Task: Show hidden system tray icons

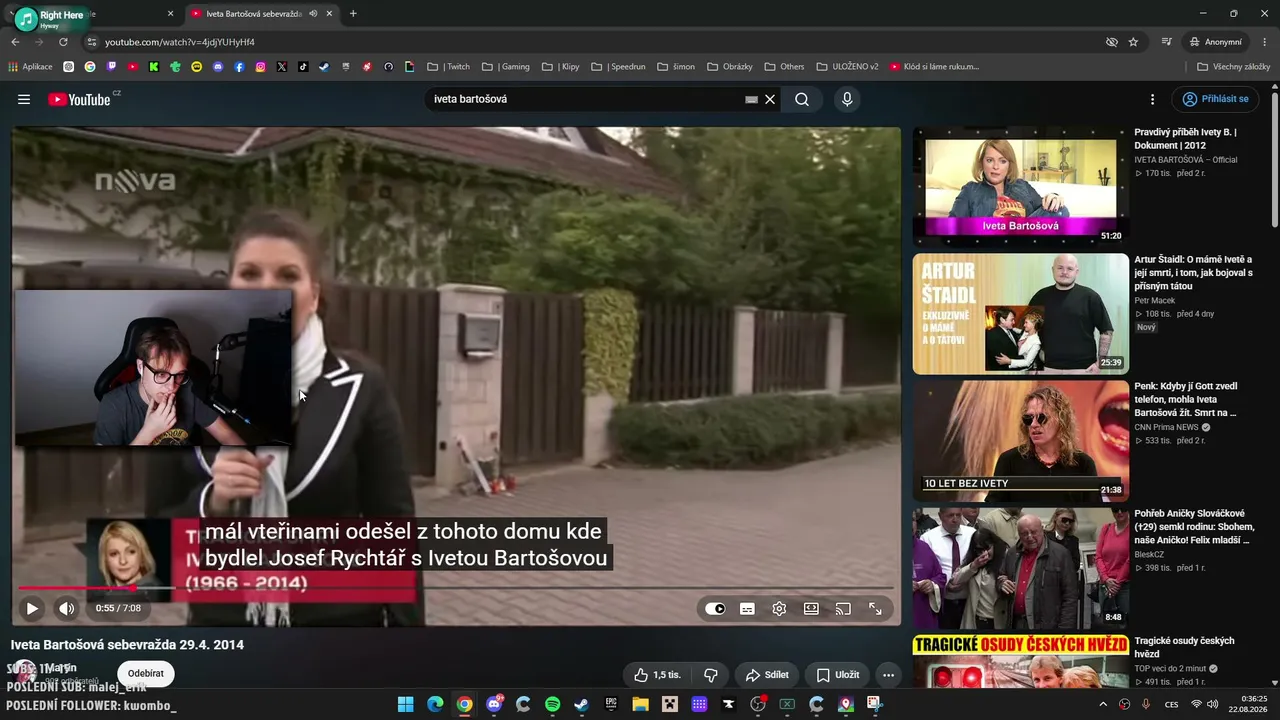Action: (x=1103, y=704)
